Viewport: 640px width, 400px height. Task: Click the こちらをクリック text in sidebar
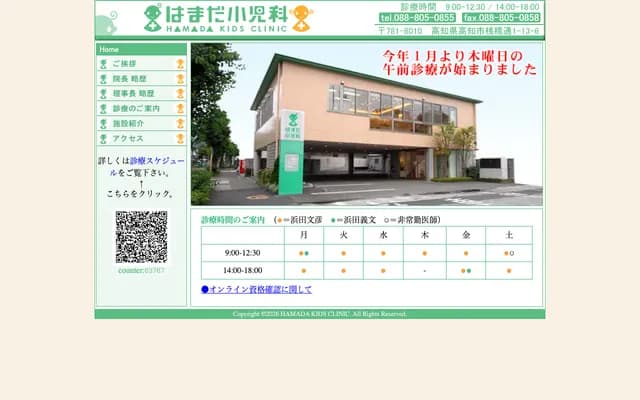141,194
